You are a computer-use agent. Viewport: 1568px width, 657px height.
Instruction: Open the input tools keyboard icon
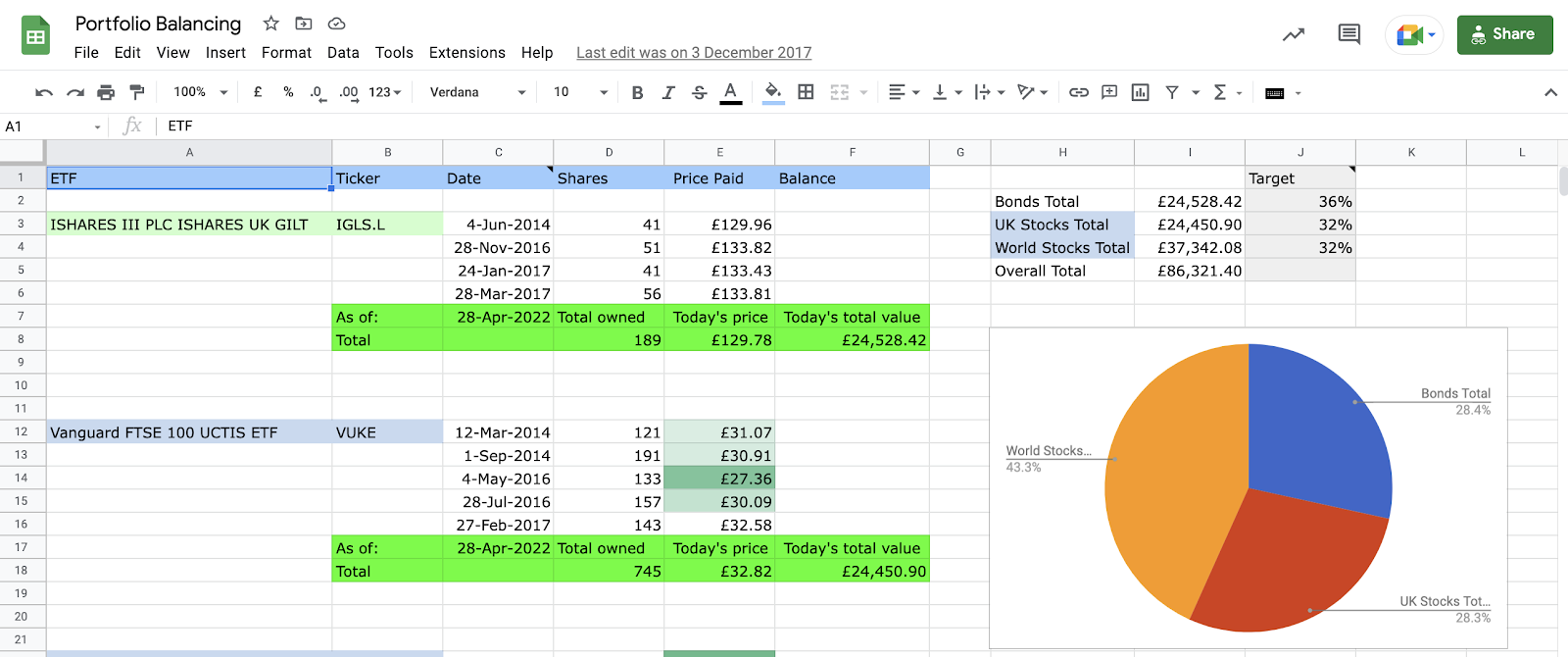[x=1275, y=93]
